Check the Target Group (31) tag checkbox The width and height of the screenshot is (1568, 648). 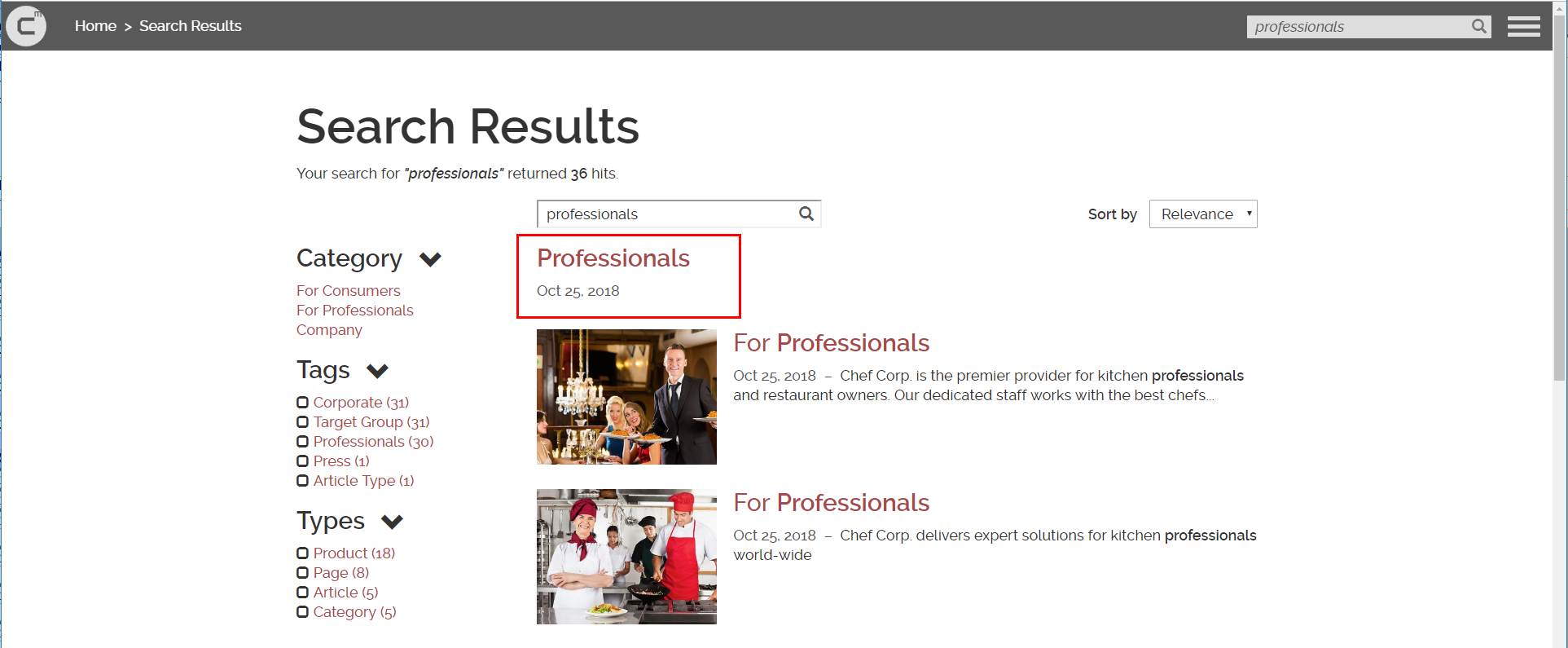click(302, 422)
